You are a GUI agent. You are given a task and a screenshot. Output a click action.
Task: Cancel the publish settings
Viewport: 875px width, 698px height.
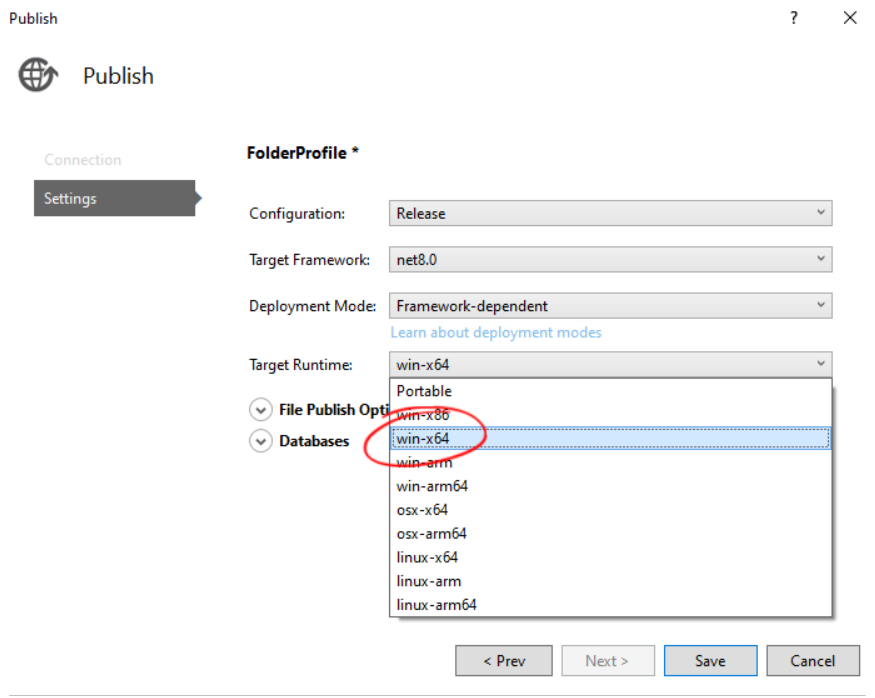tap(813, 661)
